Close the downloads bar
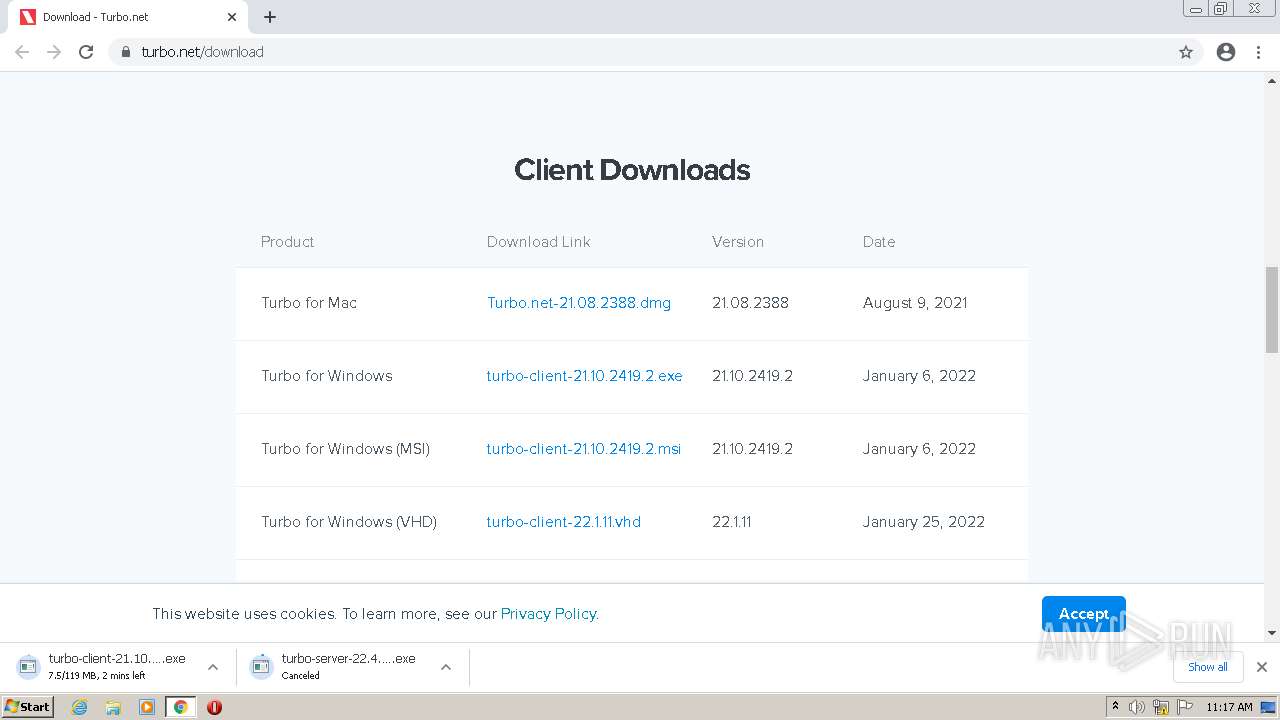Image resolution: width=1280 pixels, height=720 pixels. 1262,667
